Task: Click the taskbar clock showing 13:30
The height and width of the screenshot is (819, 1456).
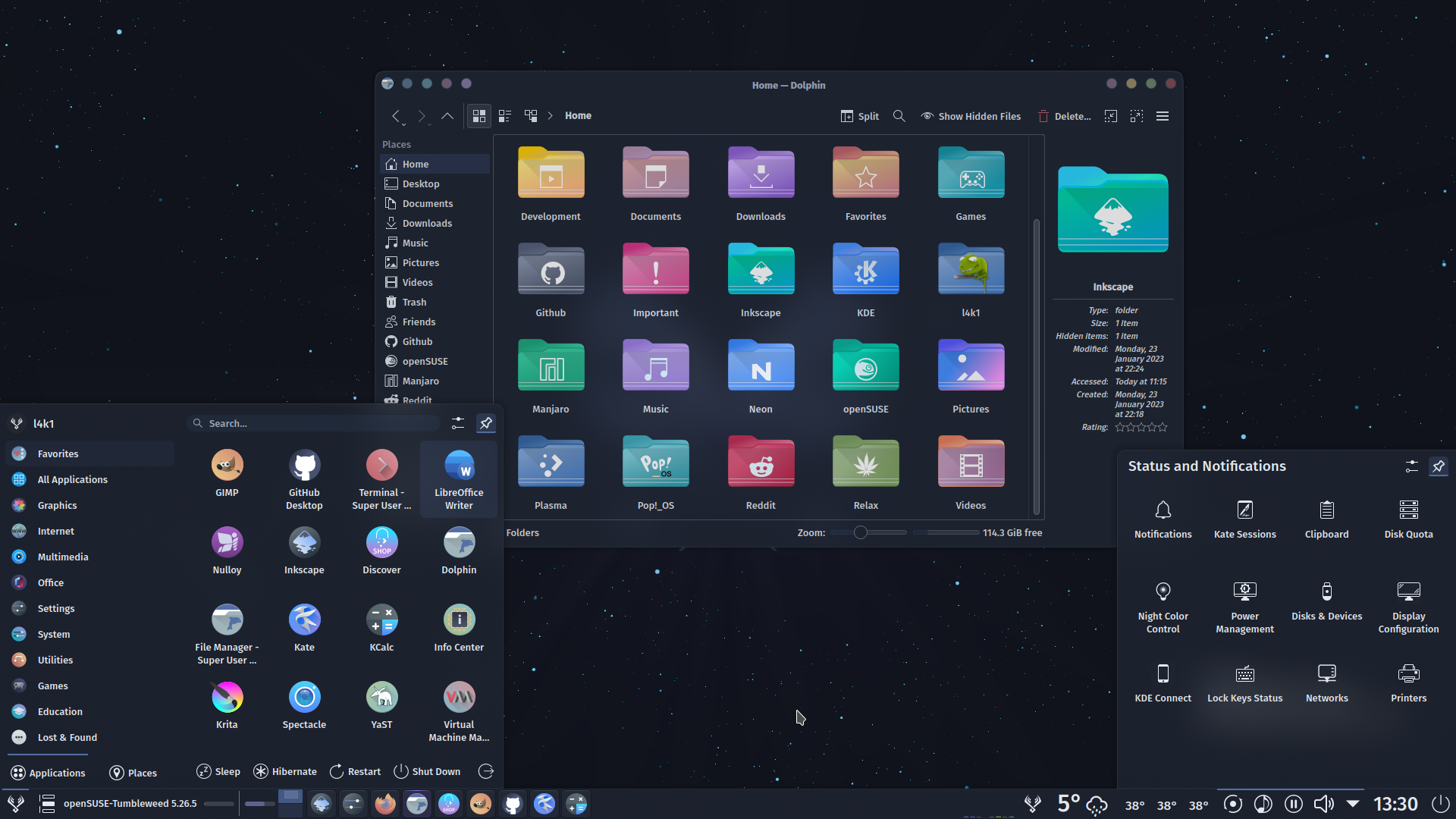Action: [x=1395, y=804]
